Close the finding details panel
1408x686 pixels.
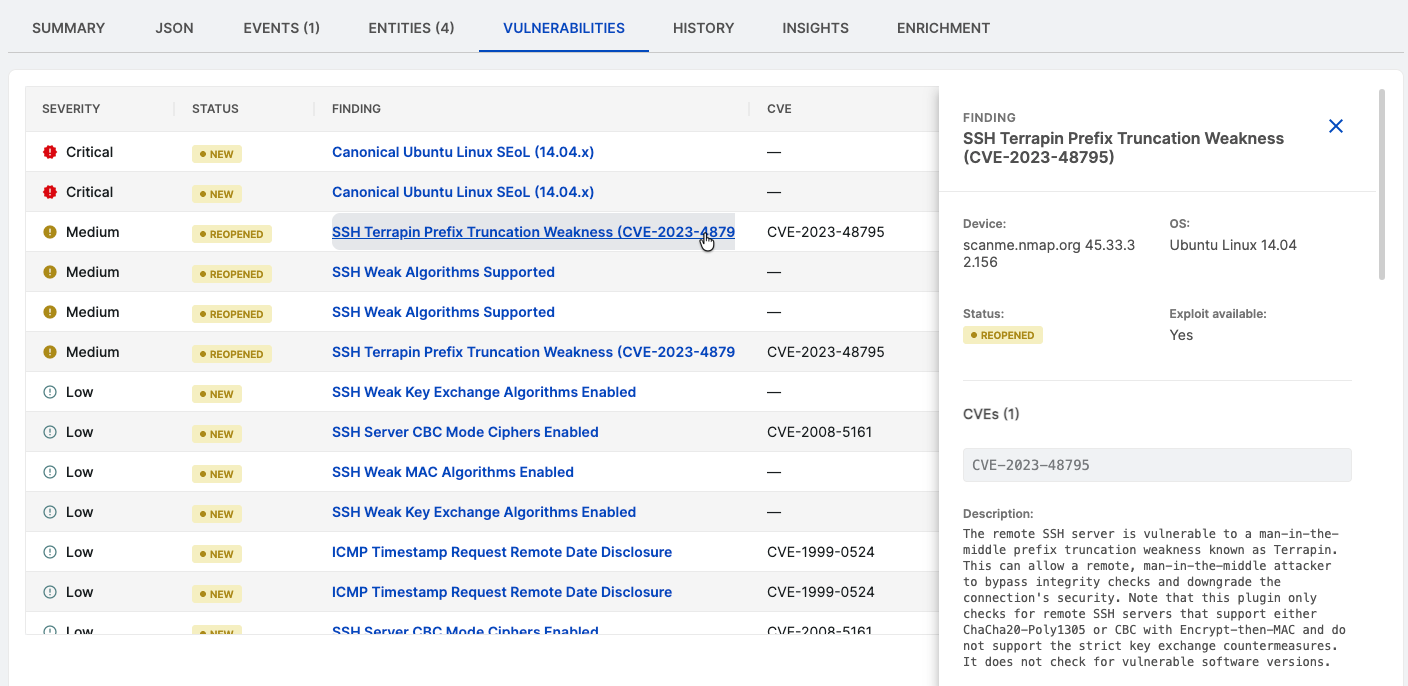pos(1335,126)
